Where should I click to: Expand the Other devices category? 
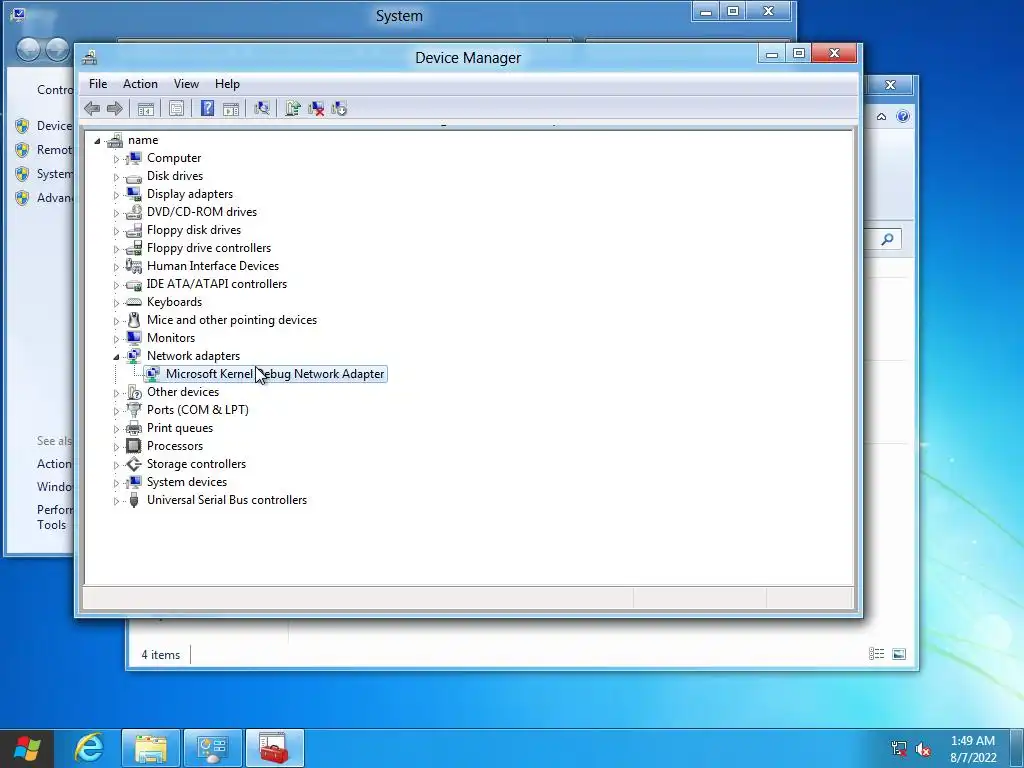tap(116, 393)
